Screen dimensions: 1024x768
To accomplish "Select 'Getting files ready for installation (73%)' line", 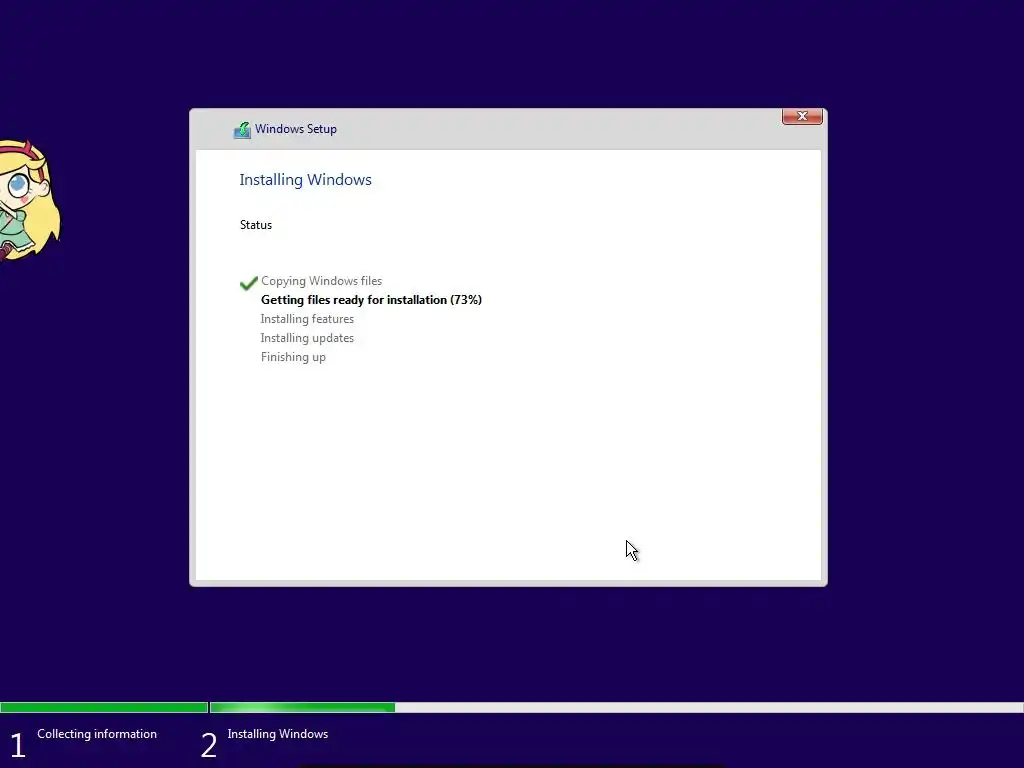I will (372, 300).
